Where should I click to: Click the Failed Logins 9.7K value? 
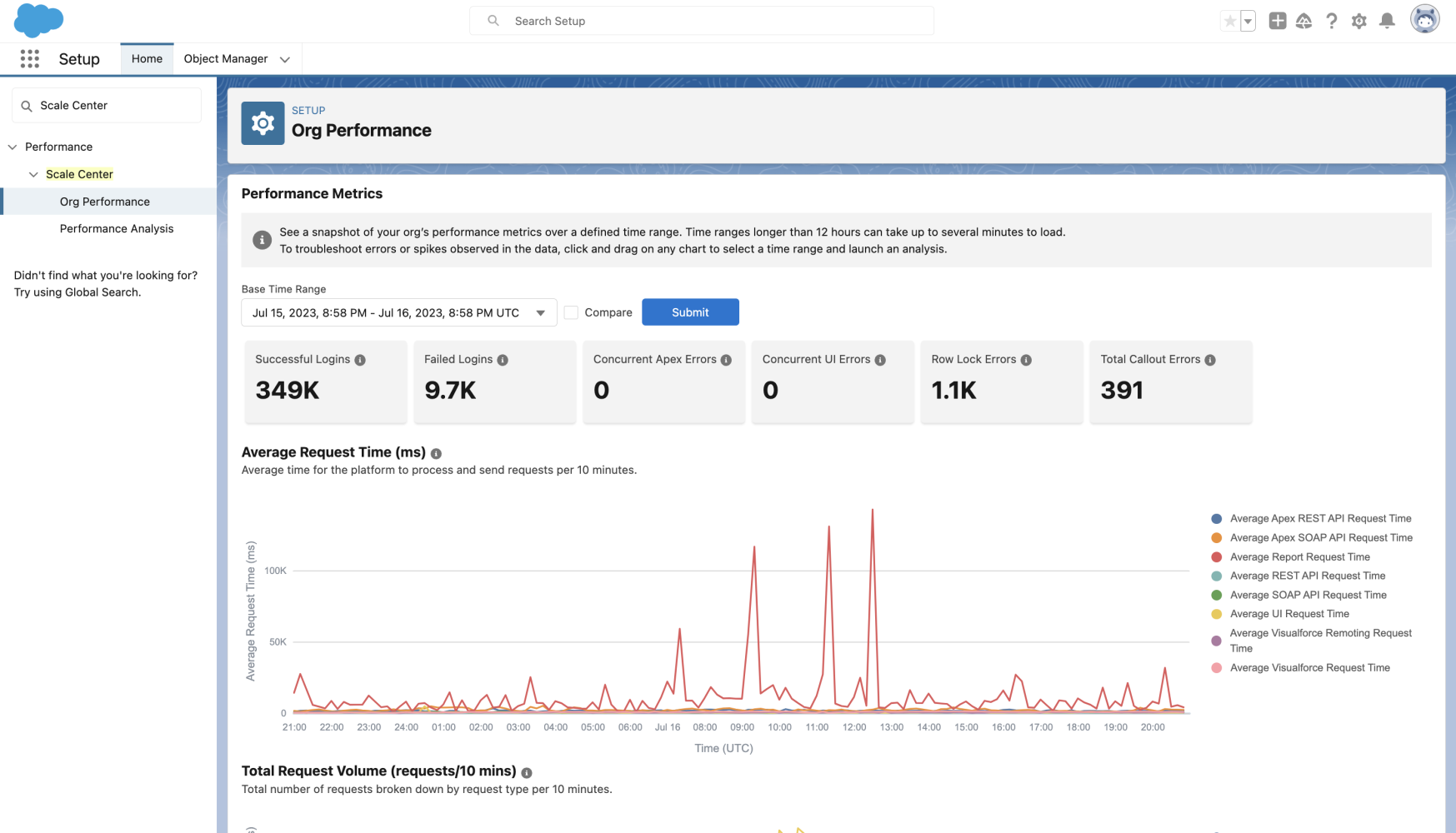tap(450, 390)
